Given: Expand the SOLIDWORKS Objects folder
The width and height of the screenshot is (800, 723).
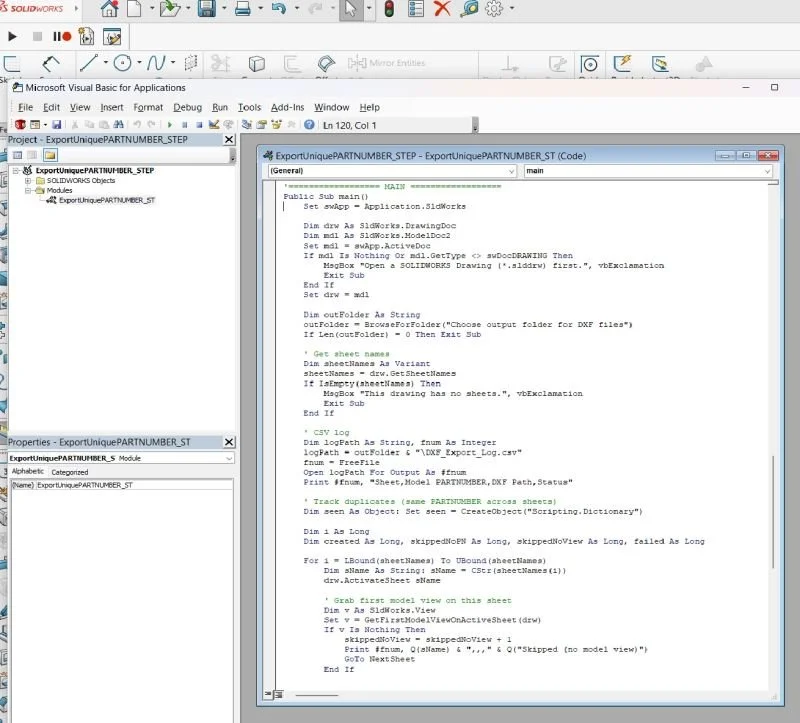Looking at the screenshot, I should point(28,181).
